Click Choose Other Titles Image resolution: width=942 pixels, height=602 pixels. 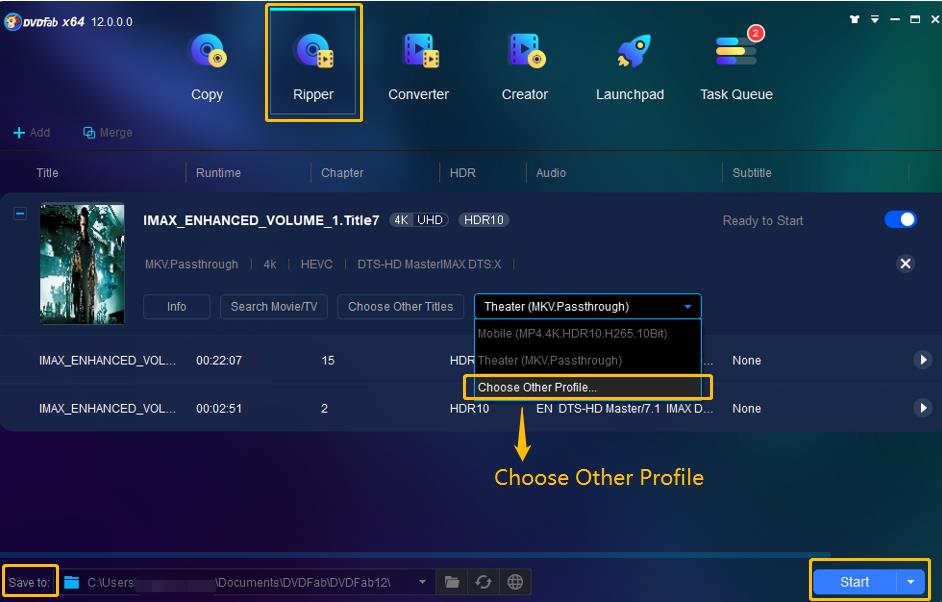pos(400,306)
